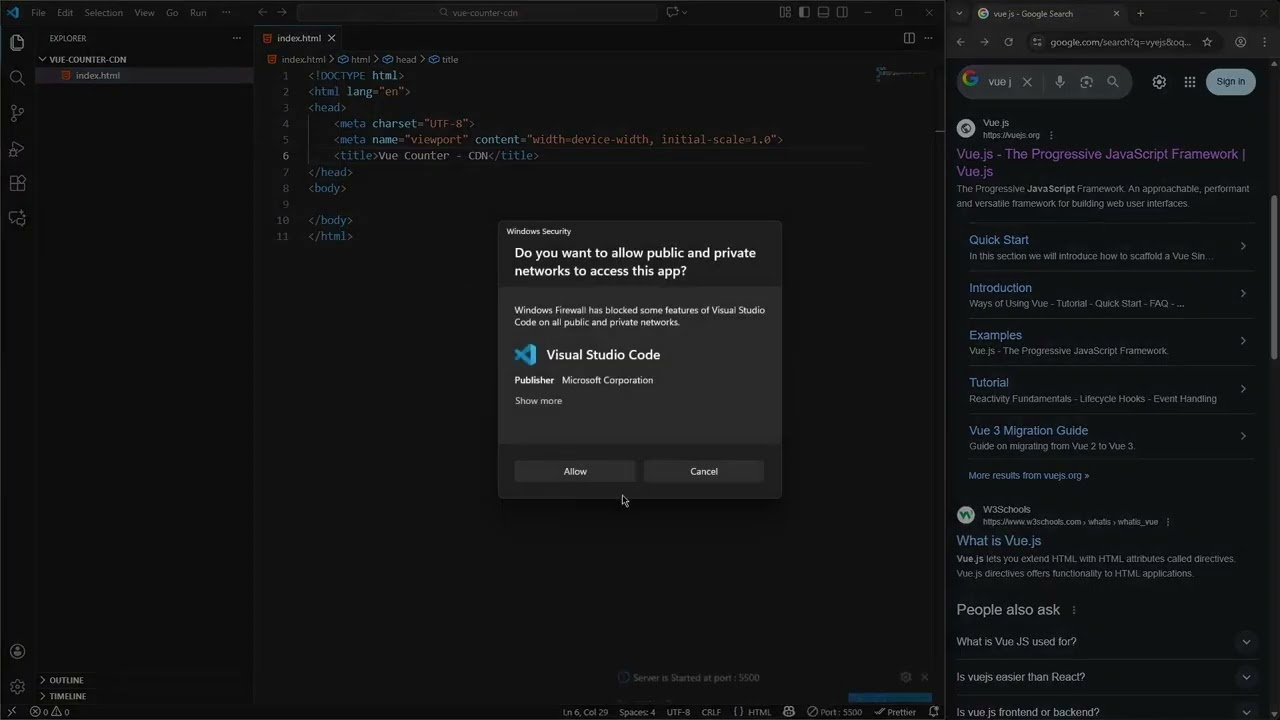The height and width of the screenshot is (720, 1280).
Task: Open the Google apps grid
Action: (1190, 82)
